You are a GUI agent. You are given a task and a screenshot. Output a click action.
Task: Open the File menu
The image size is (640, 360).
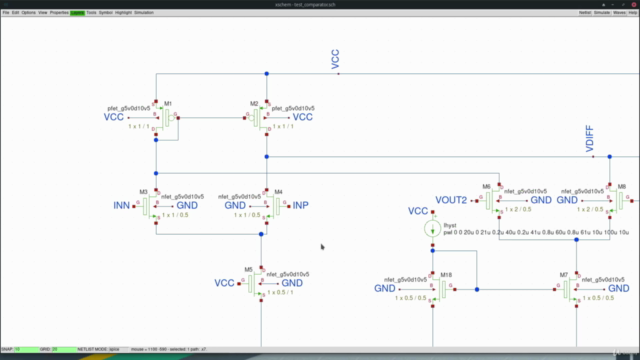6,13
